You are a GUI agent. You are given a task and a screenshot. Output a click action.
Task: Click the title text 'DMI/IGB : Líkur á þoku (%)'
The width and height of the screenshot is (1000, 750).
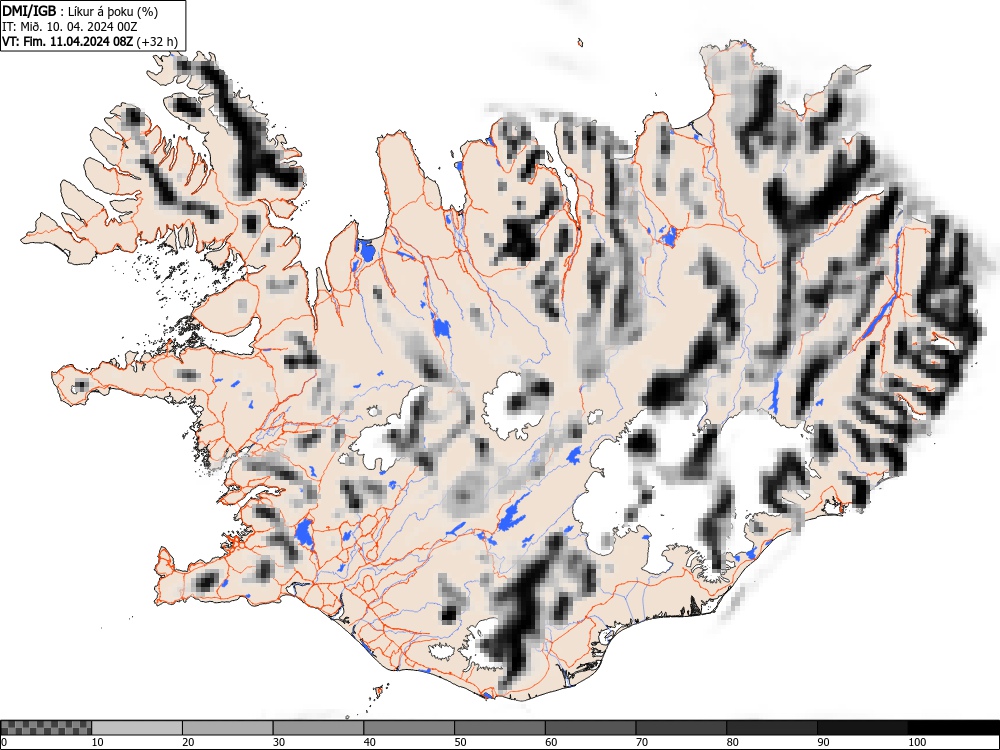point(80,11)
